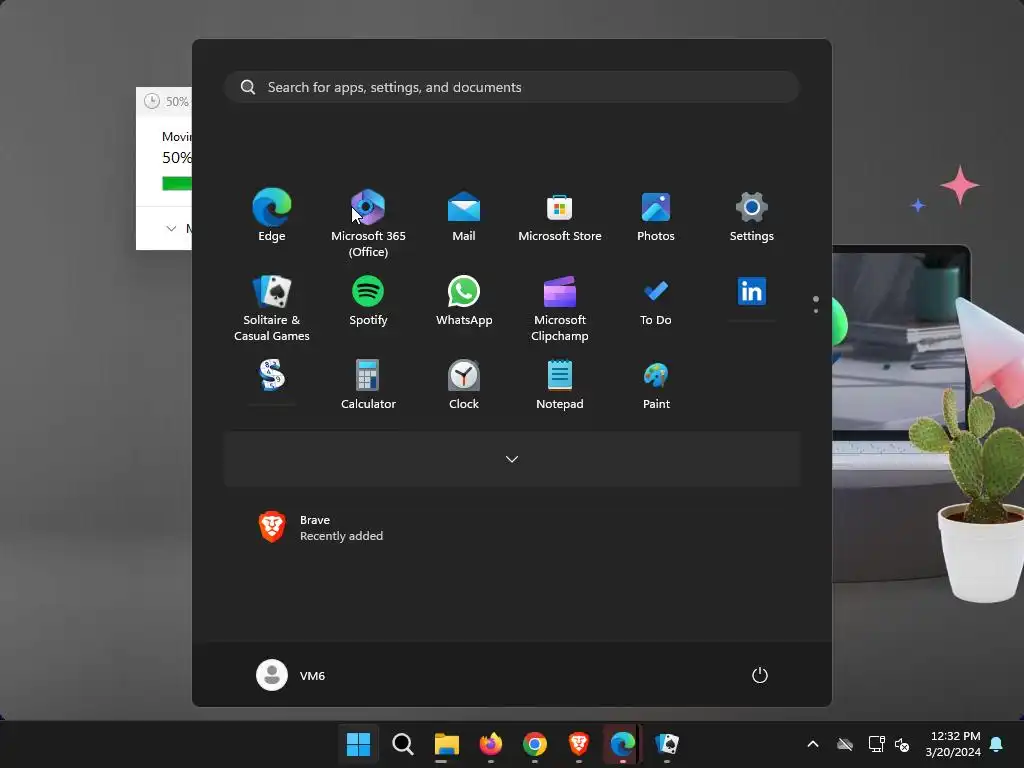Screen dimensions: 1024x768
Task: Open File Explorer from taskbar
Action: point(447,744)
